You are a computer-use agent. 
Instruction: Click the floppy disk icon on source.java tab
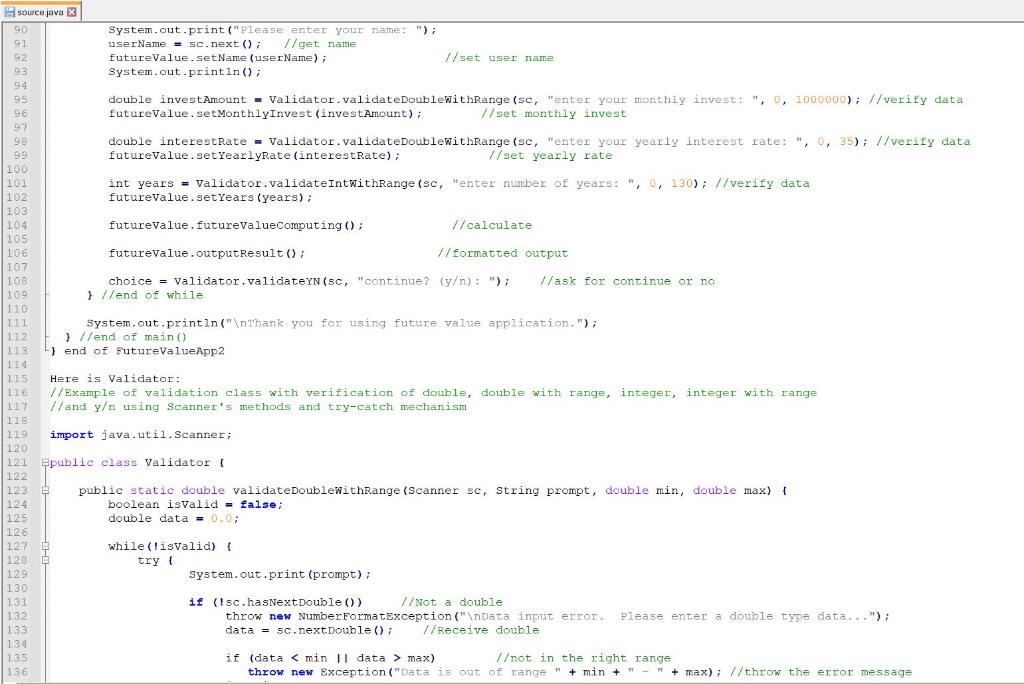click(x=10, y=11)
